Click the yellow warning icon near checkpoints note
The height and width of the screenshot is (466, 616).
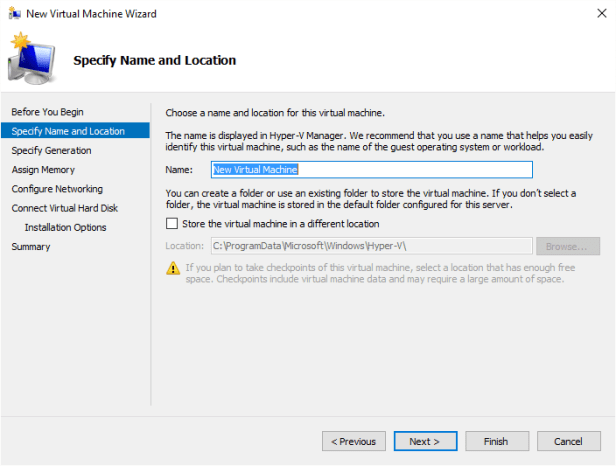click(174, 267)
